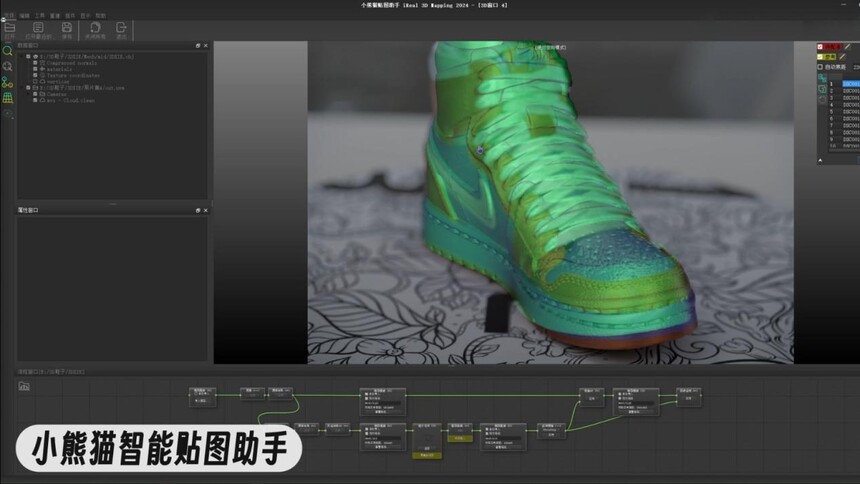The height and width of the screenshot is (484, 860).
Task: Toggle Compressed normals checkbox in tree
Action: pos(36,63)
